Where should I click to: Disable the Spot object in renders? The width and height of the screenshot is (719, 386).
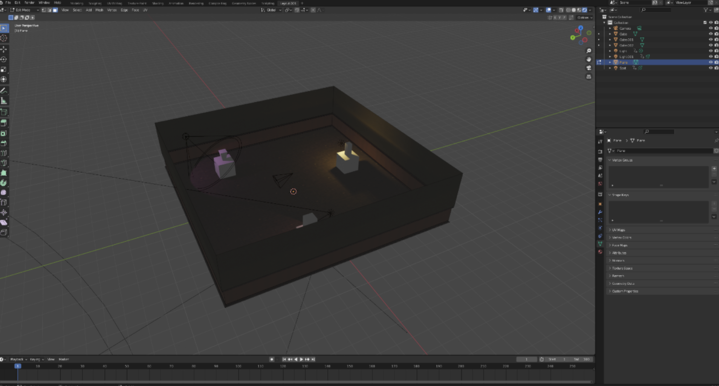[x=716, y=68]
